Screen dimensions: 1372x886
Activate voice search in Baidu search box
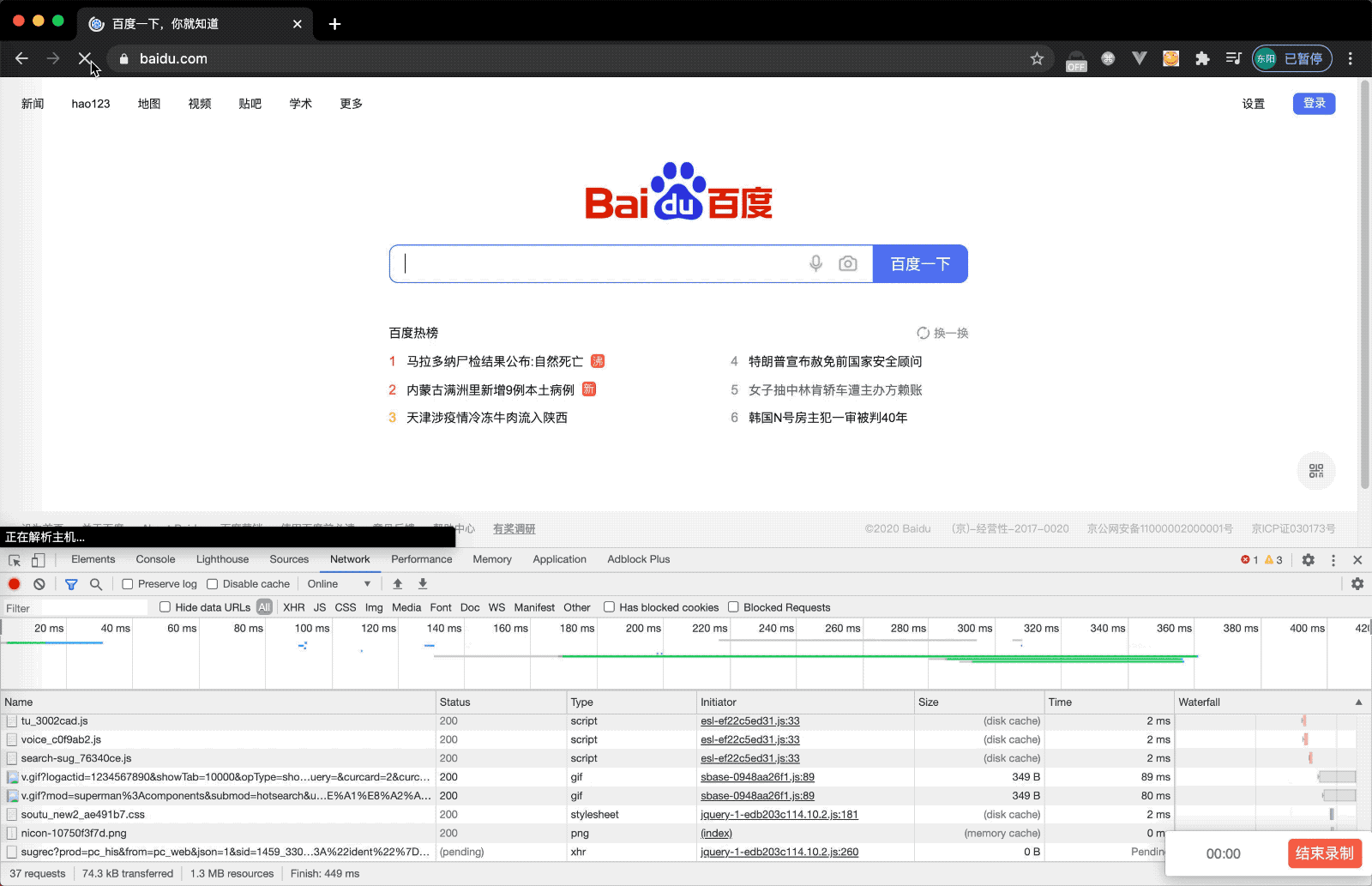(x=815, y=263)
